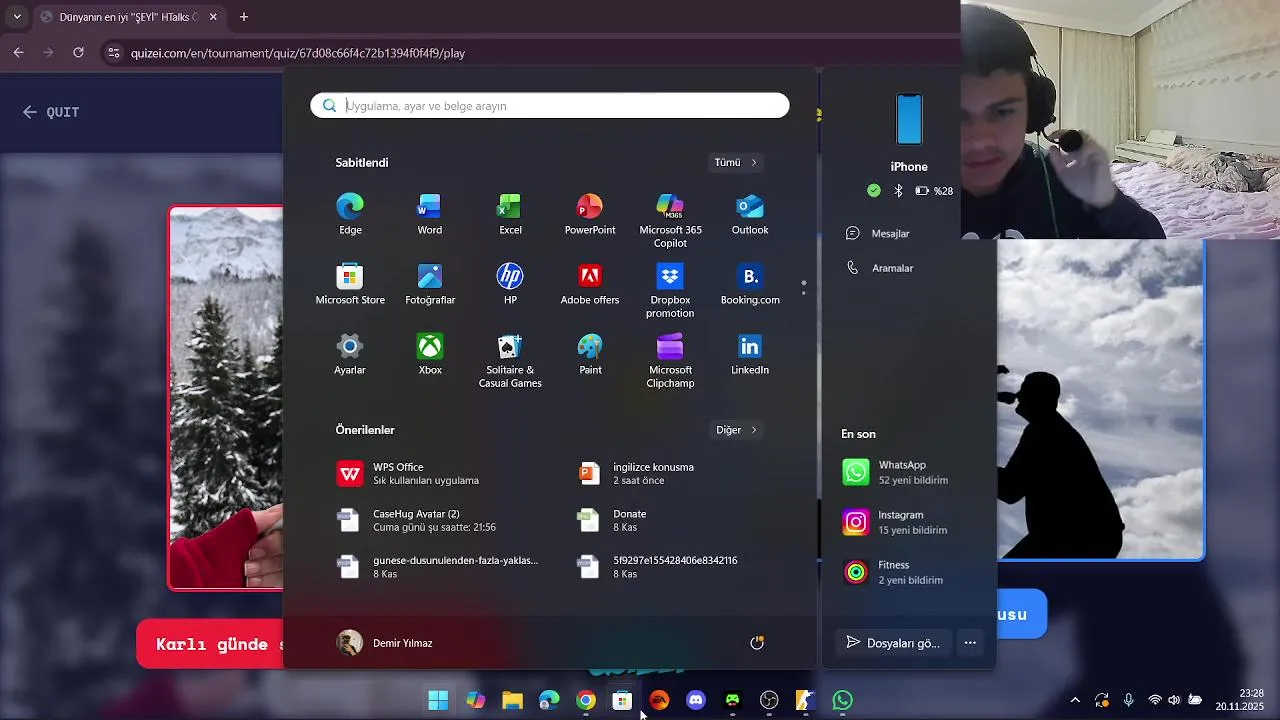Open volume control in system tray
1280x720 pixels.
(1174, 700)
